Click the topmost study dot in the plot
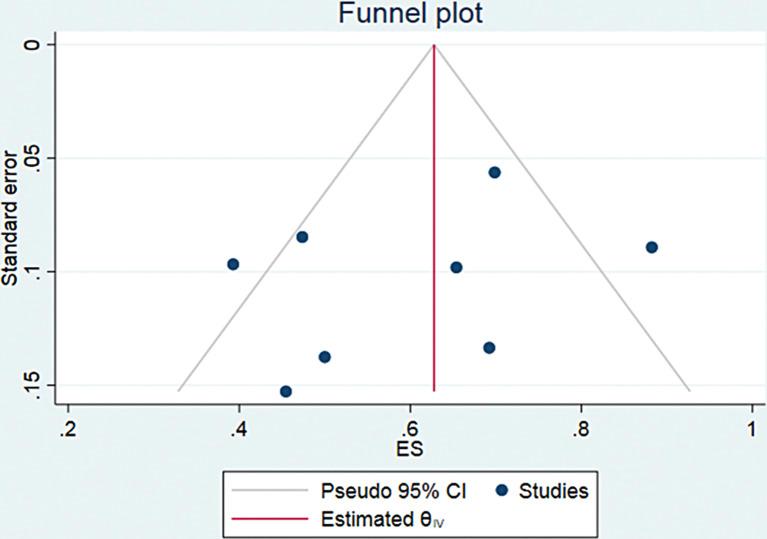This screenshot has width=767, height=539. [x=494, y=172]
